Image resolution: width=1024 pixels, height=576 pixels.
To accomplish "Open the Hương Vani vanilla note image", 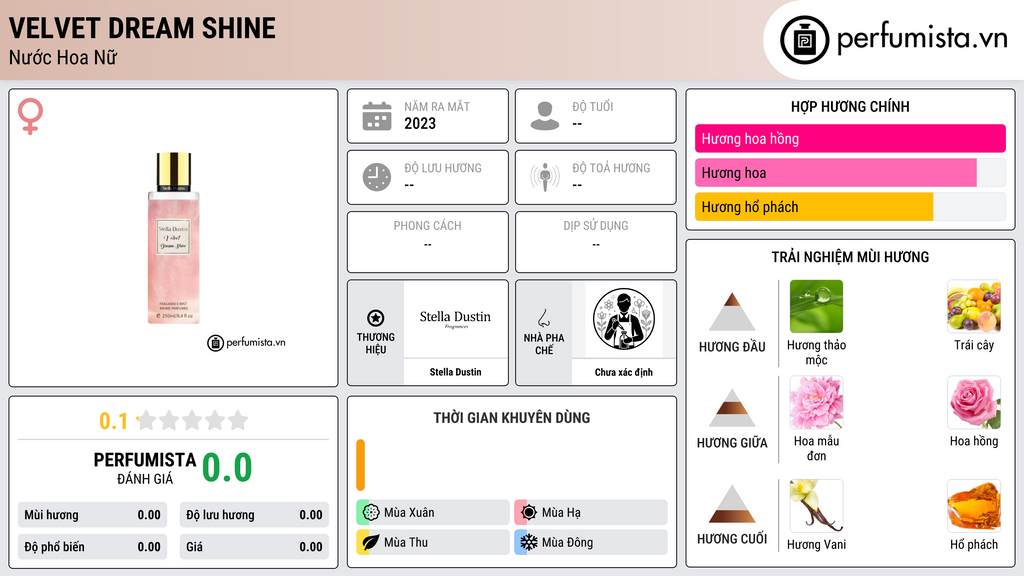I will click(816, 506).
